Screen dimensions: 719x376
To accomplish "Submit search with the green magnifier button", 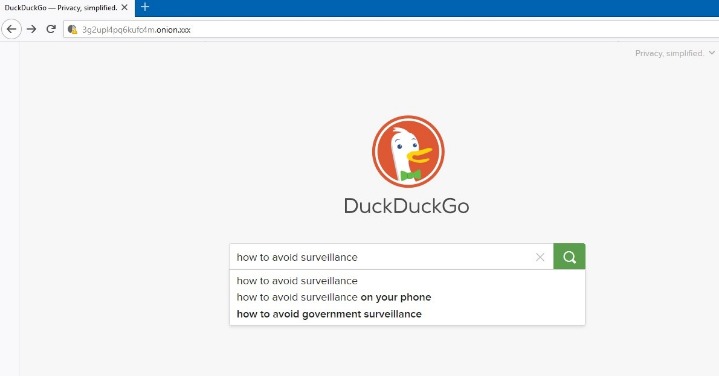I will [569, 256].
